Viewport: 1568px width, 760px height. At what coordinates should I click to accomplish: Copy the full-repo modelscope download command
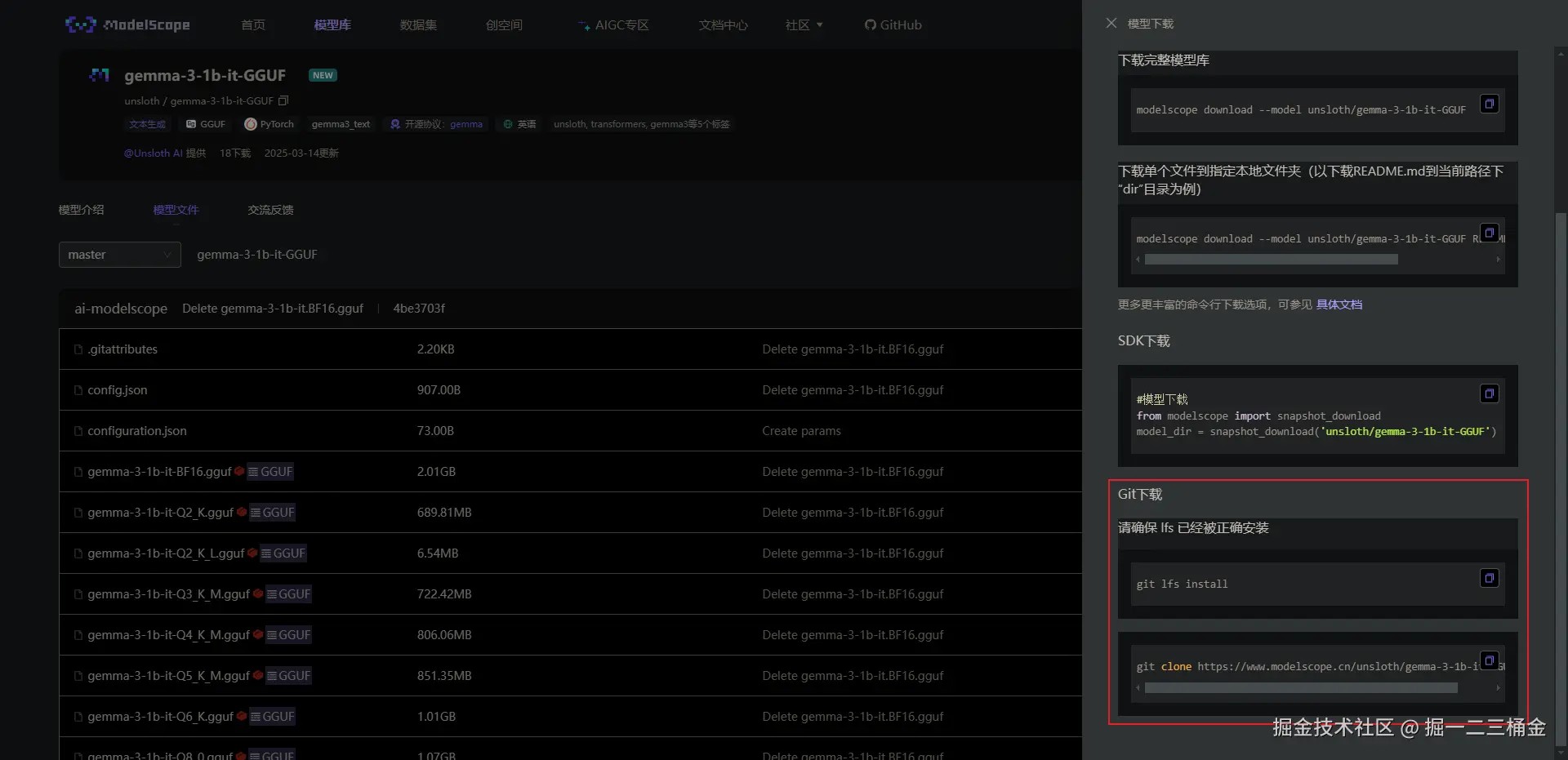click(x=1490, y=104)
